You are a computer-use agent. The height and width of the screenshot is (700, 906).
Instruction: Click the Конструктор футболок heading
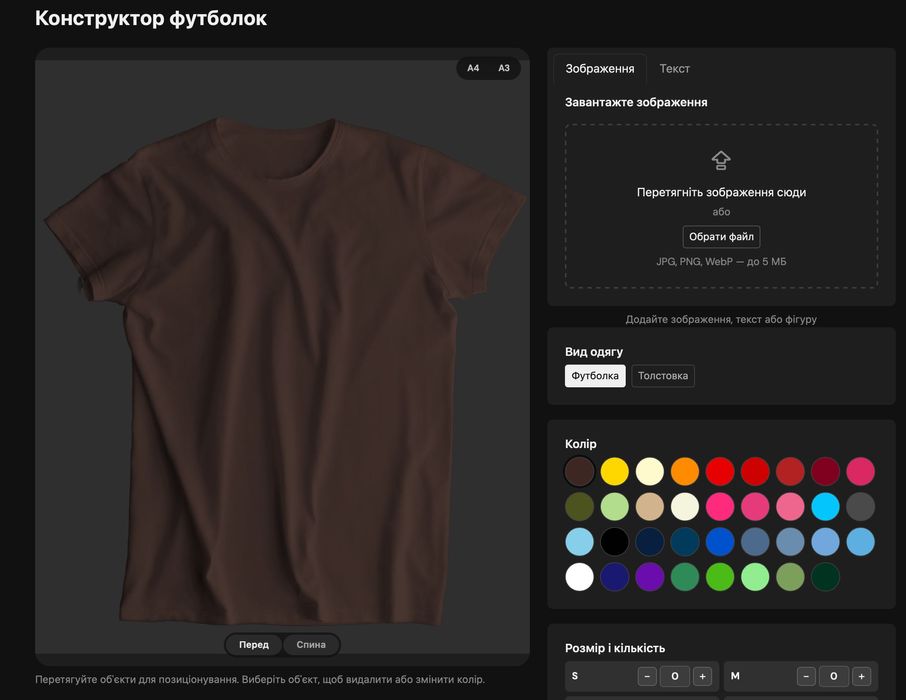(x=151, y=18)
